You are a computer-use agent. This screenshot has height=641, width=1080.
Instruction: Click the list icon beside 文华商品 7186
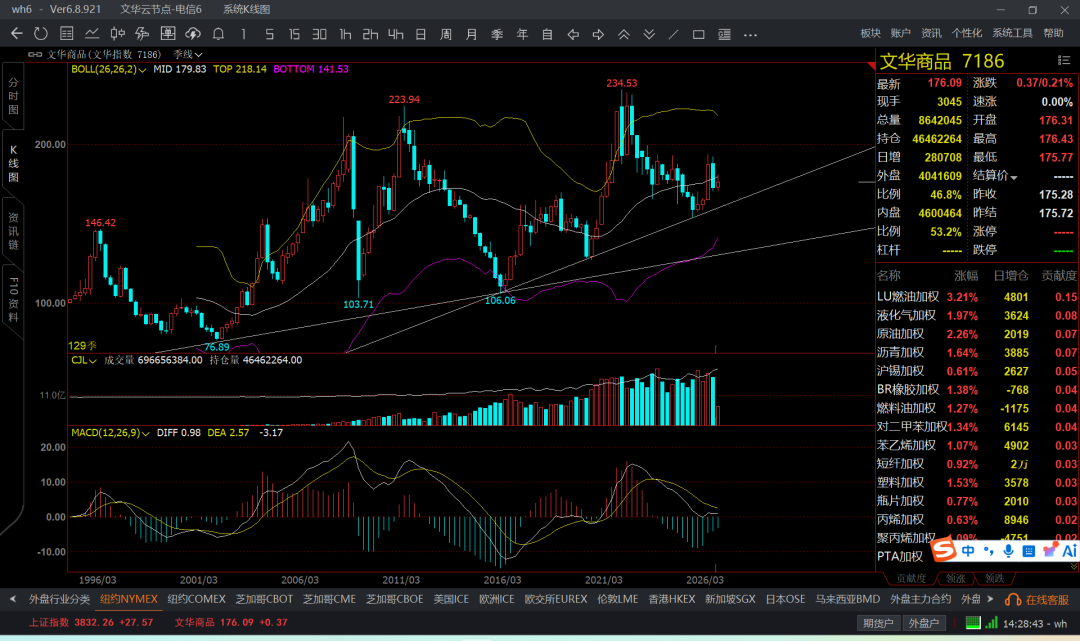(1063, 61)
